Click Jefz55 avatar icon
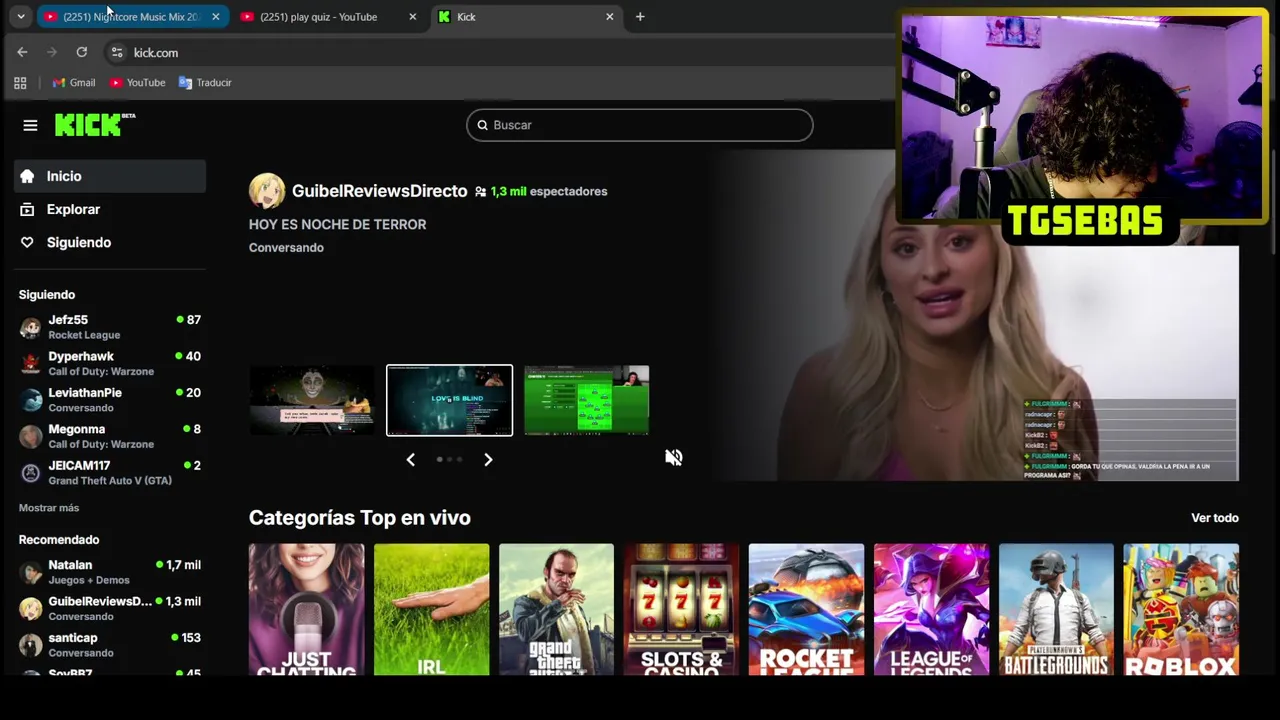 31,327
